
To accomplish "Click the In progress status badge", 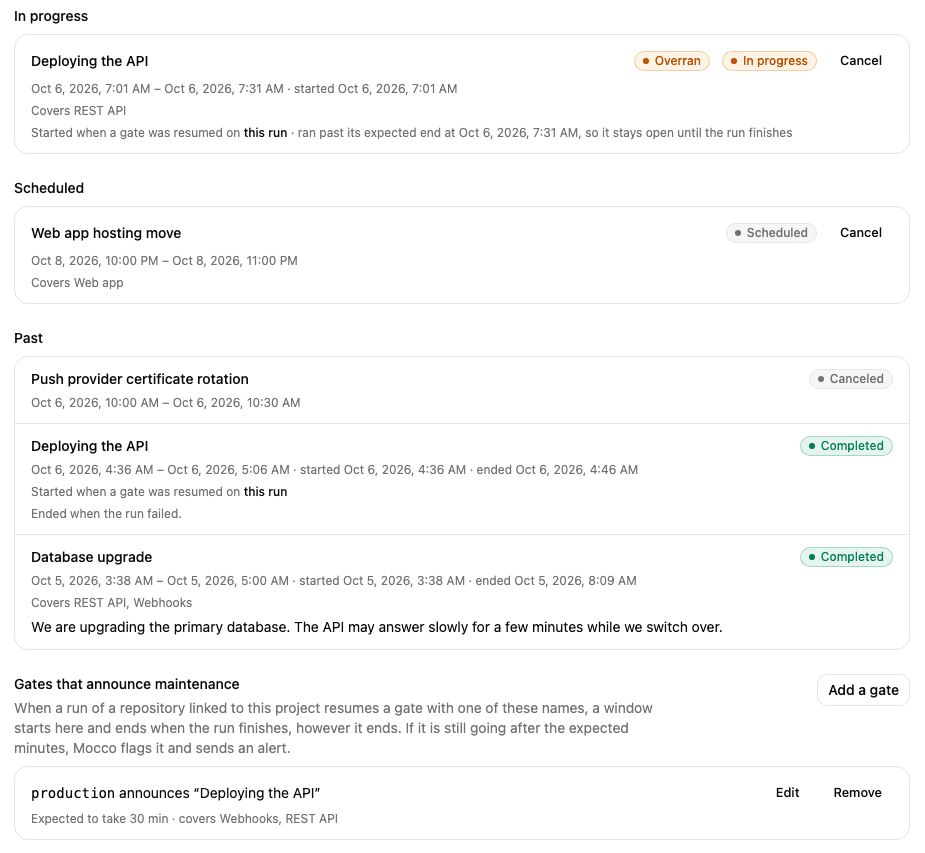I will [769, 61].
